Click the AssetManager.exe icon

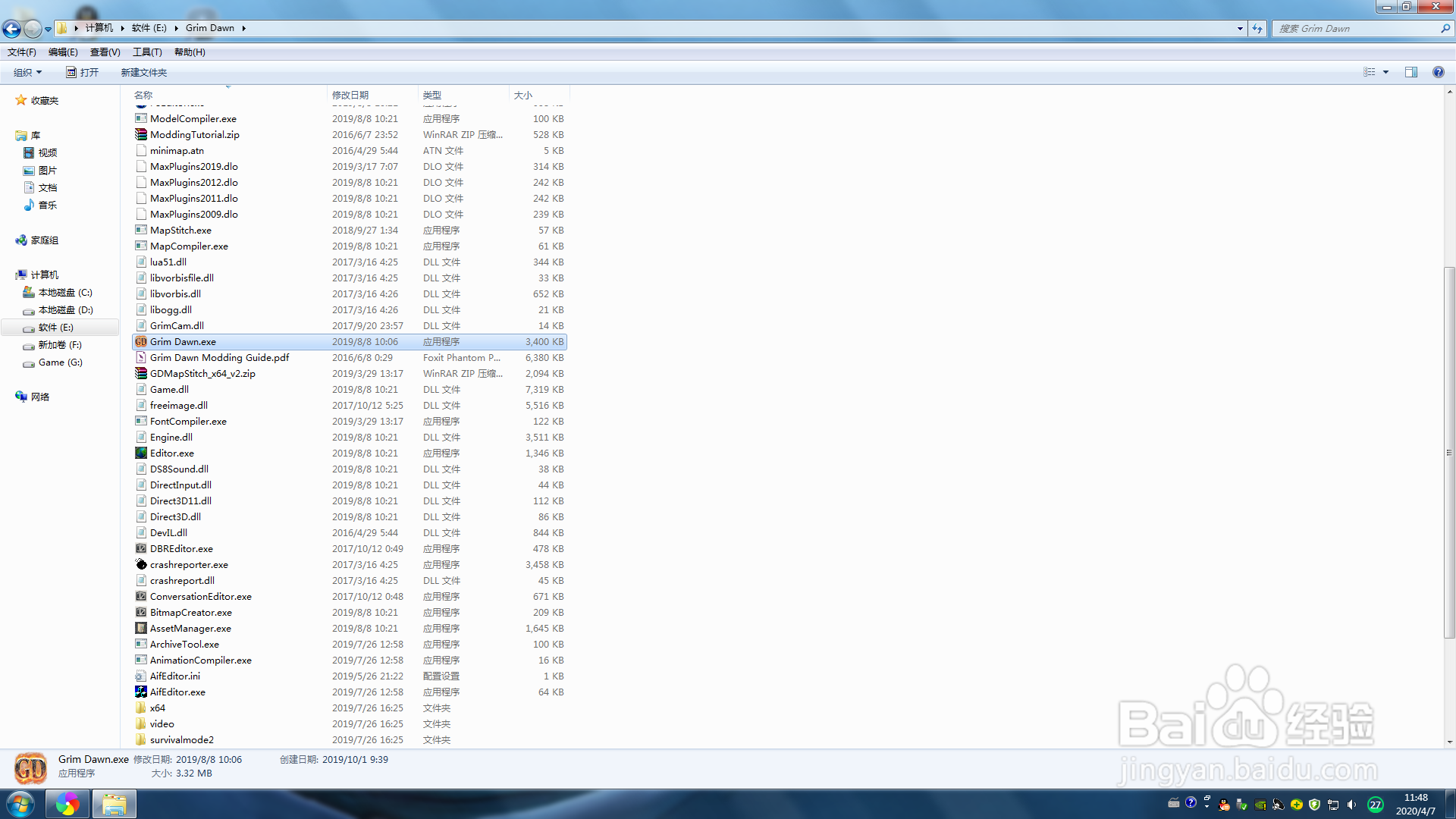[141, 629]
